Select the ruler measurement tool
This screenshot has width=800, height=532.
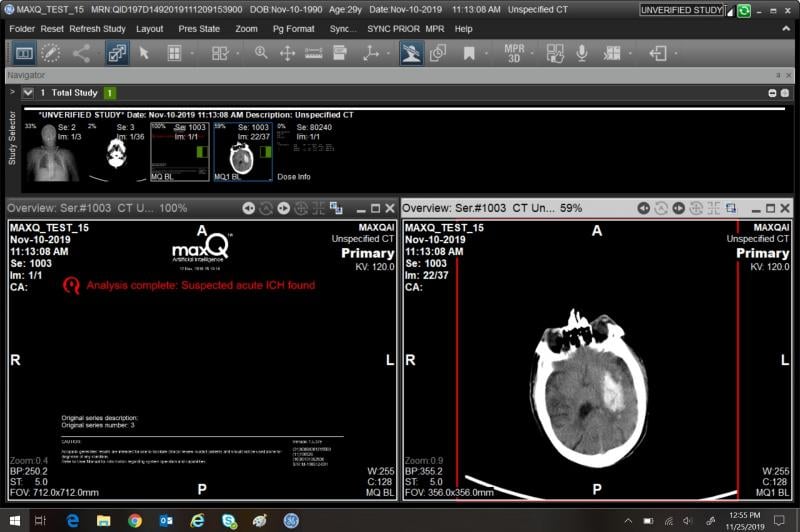point(314,53)
